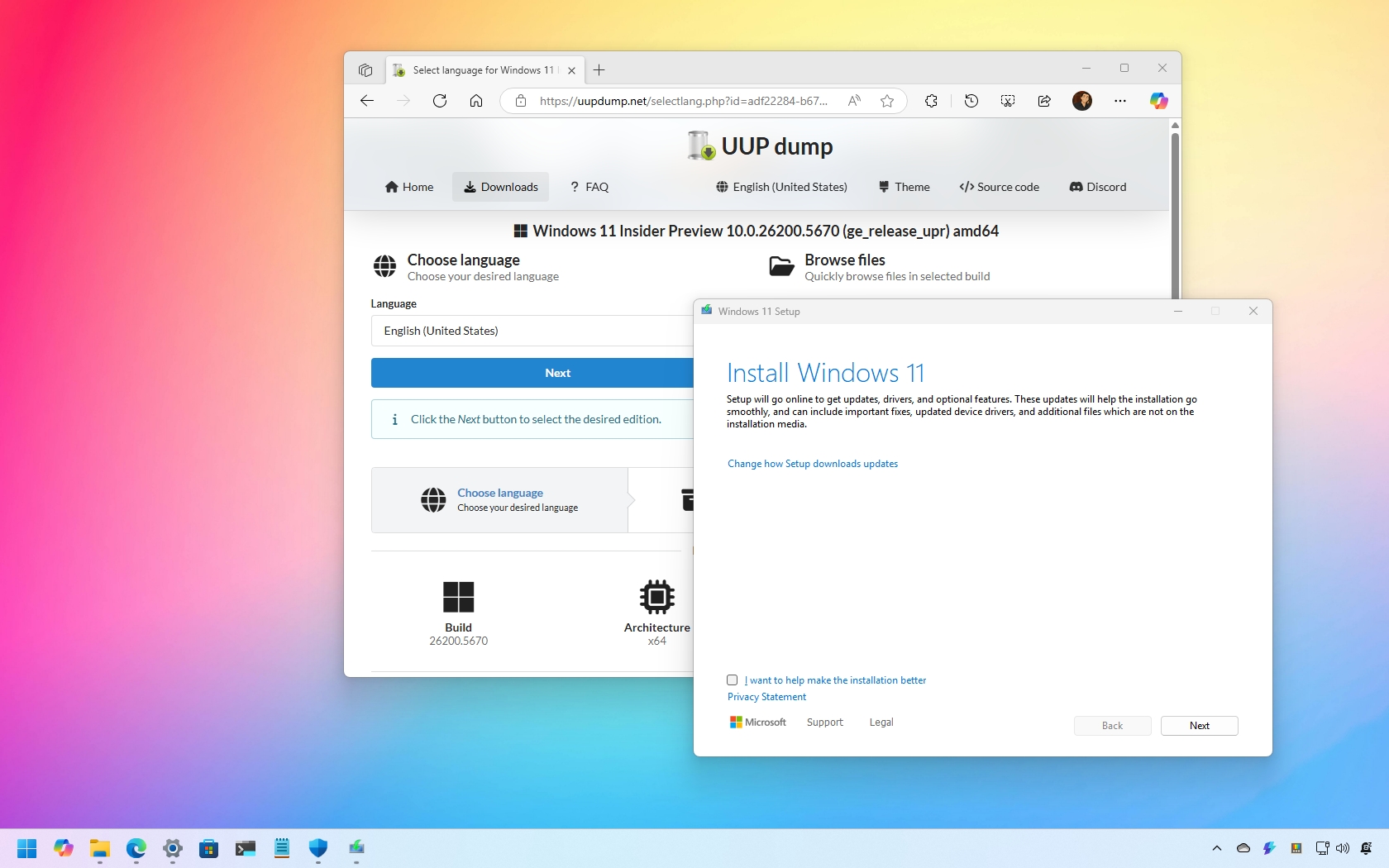This screenshot has height=868, width=1389.
Task: Open Edge settings via the ellipsis menu
Action: (x=1119, y=101)
